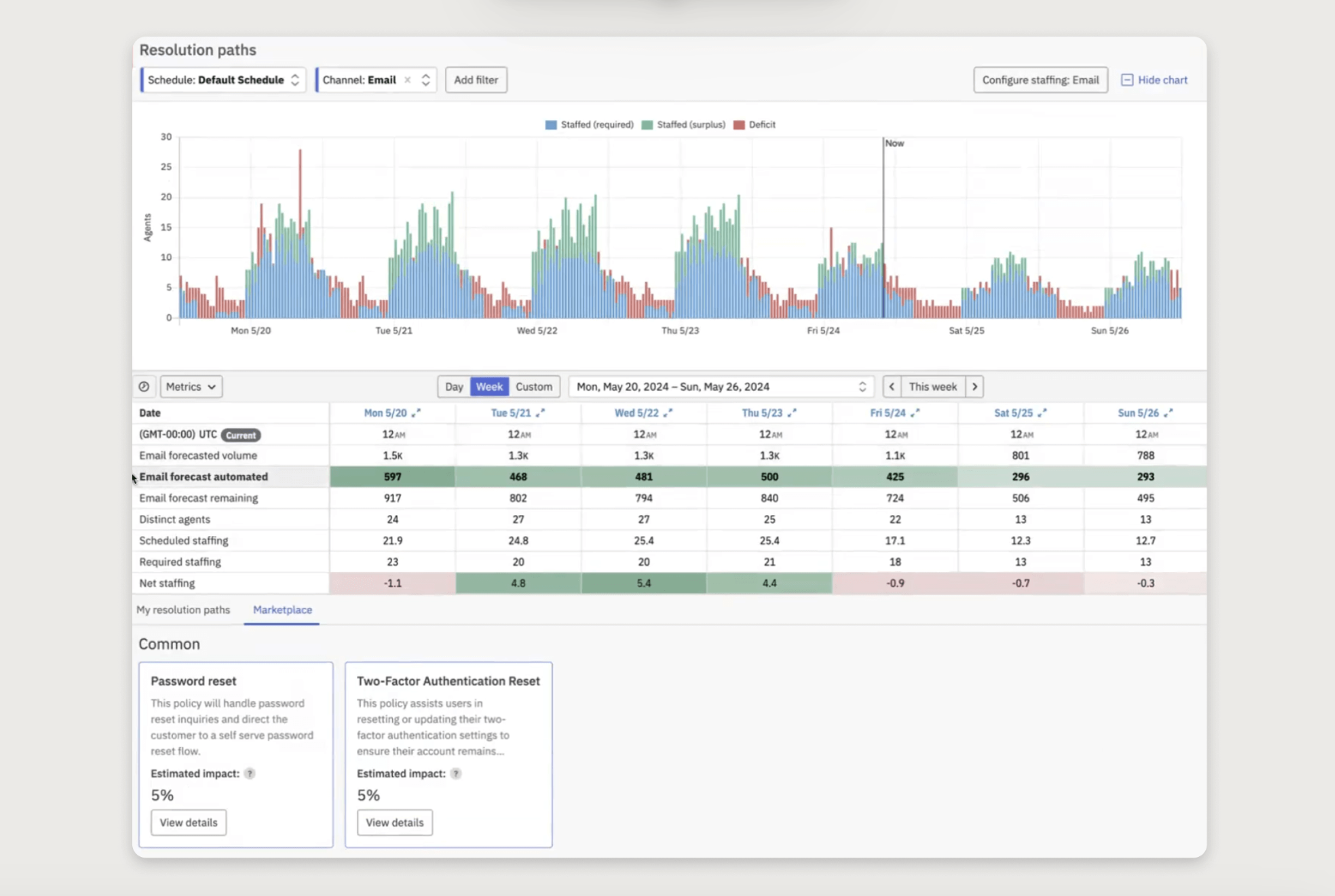Open the Channel: Email dropdown arrows
The height and width of the screenshot is (896, 1335).
(426, 80)
